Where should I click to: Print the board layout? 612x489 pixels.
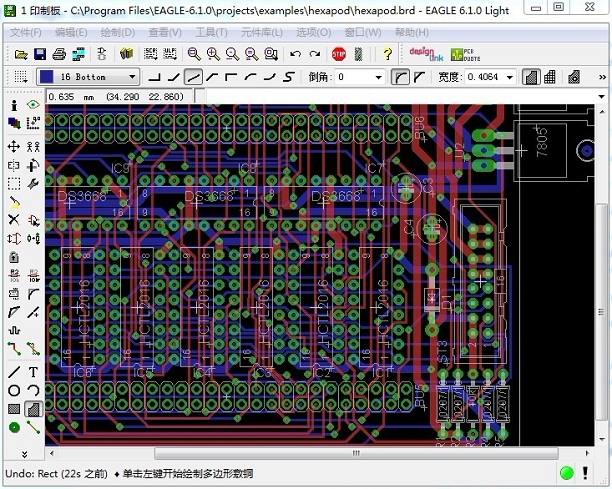[59, 54]
